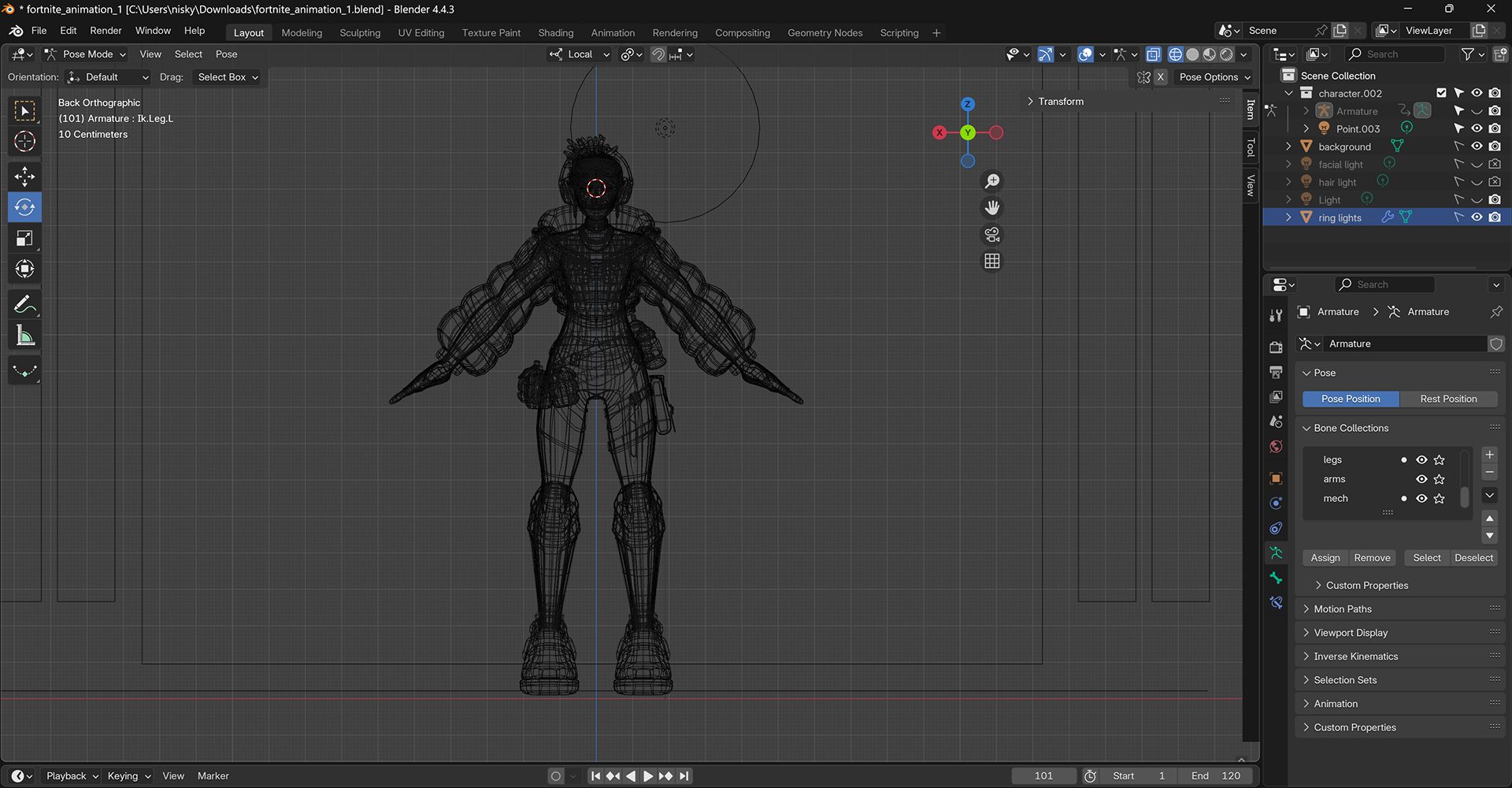
Task: Open the Bone properties tab icon
Action: click(1276, 578)
